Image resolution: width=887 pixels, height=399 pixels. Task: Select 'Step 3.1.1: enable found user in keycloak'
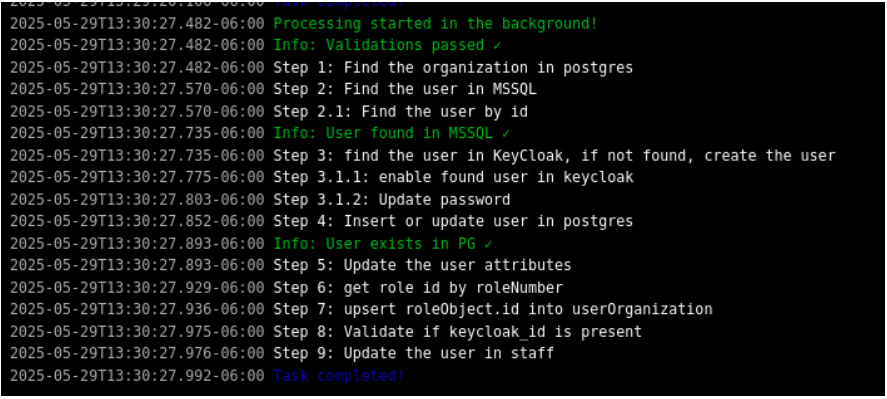click(x=453, y=178)
